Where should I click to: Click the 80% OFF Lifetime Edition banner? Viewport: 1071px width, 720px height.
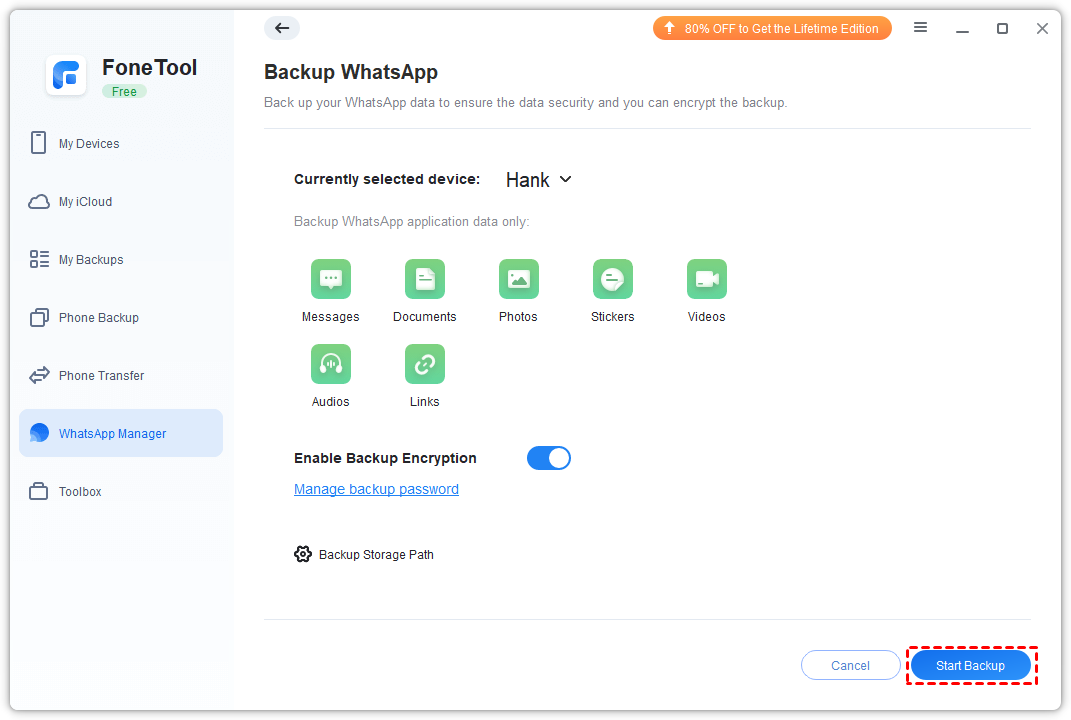(x=771, y=28)
